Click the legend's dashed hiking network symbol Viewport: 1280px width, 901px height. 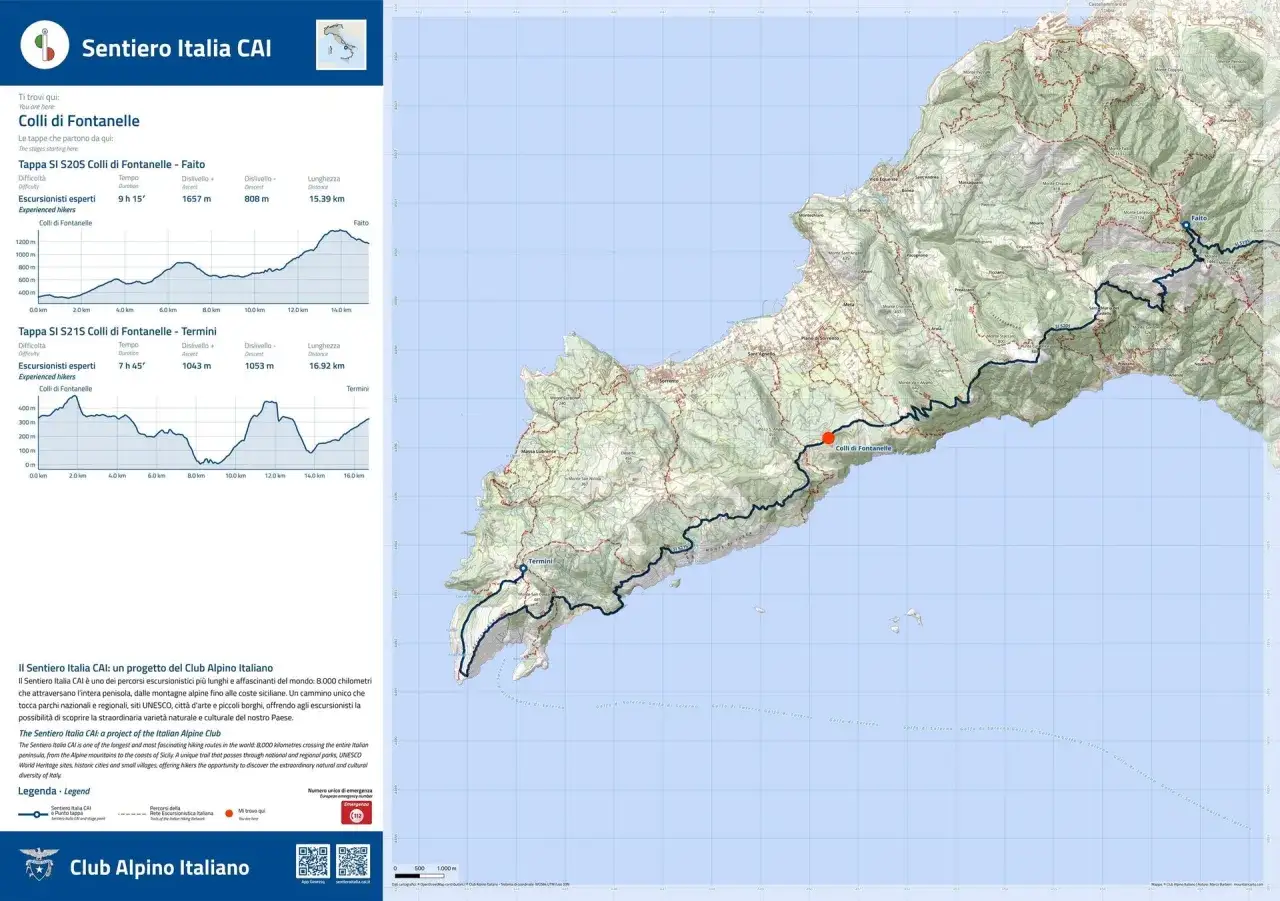coord(132,813)
